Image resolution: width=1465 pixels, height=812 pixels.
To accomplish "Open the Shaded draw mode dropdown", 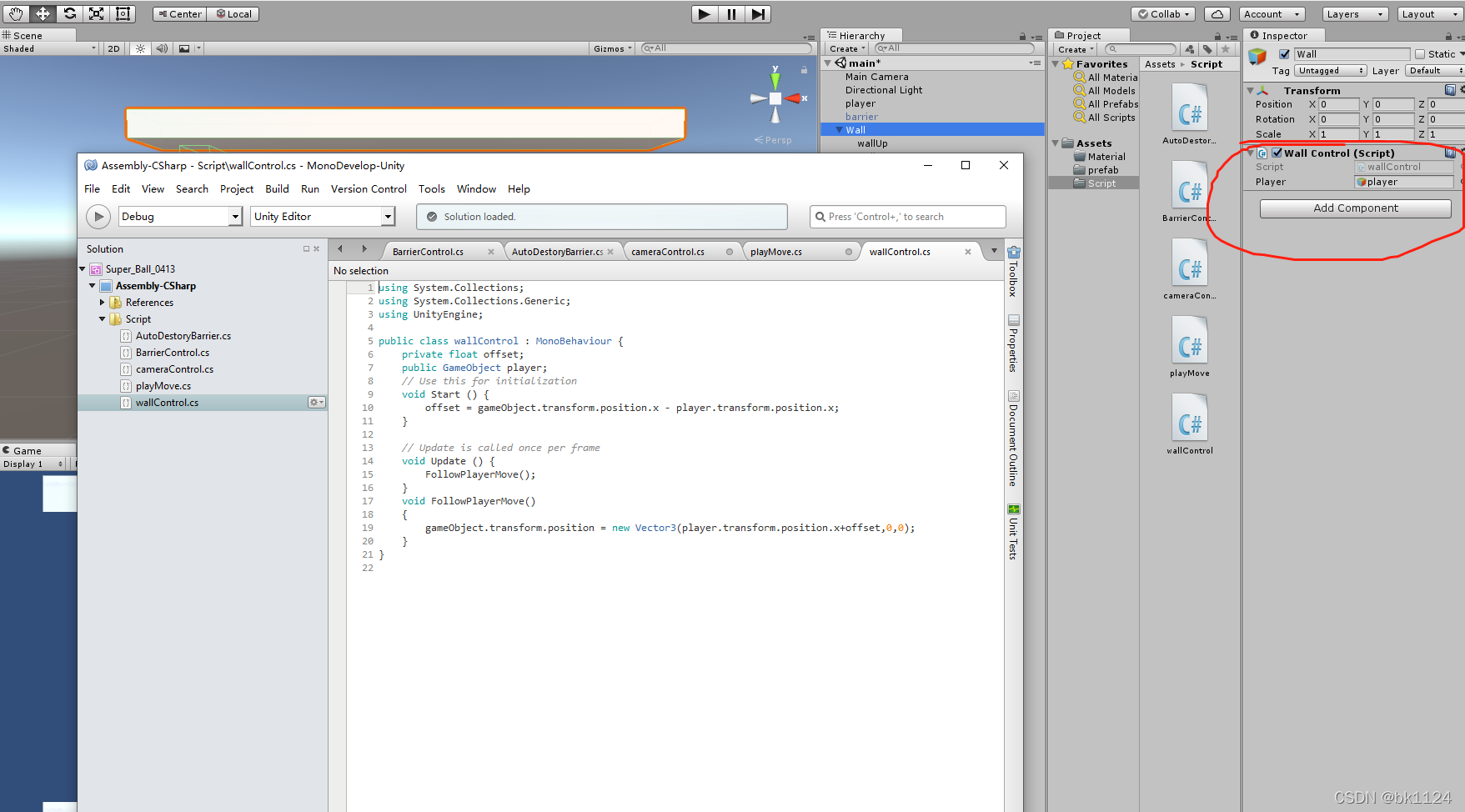I will tap(49, 48).
